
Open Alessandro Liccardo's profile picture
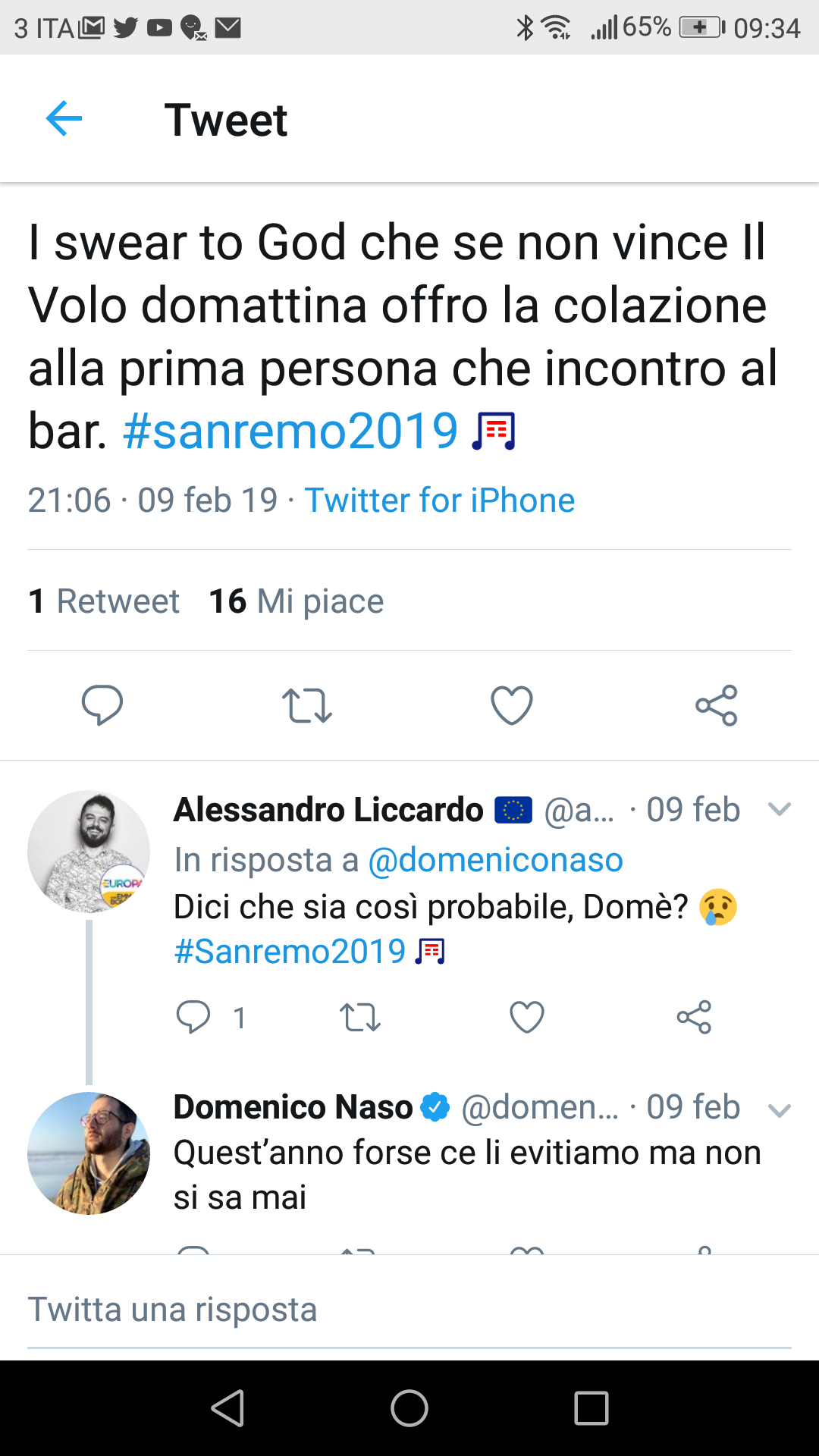[89, 851]
